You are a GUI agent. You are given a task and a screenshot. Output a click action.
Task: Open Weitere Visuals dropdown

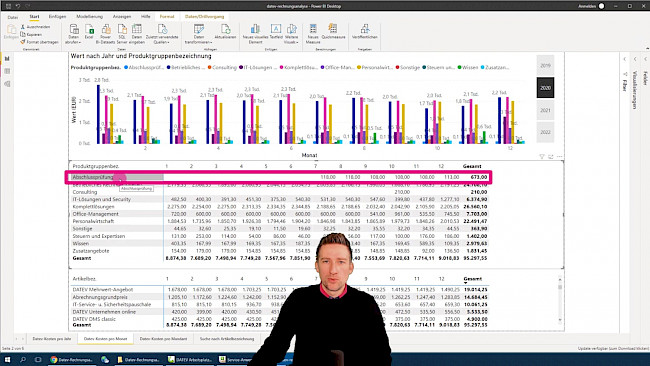click(291, 34)
